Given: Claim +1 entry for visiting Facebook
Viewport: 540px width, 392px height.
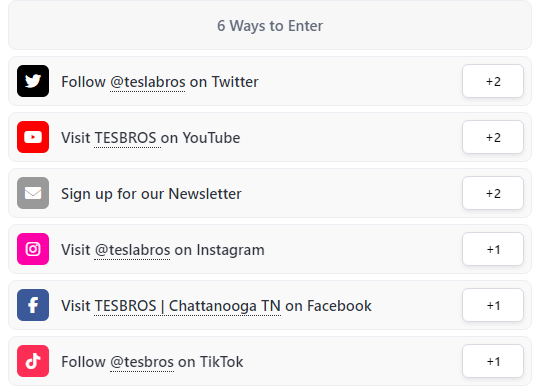Looking at the screenshot, I should (493, 305).
